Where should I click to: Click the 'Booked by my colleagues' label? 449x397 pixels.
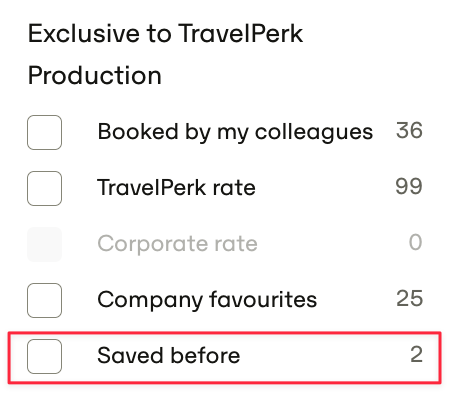click(x=235, y=132)
